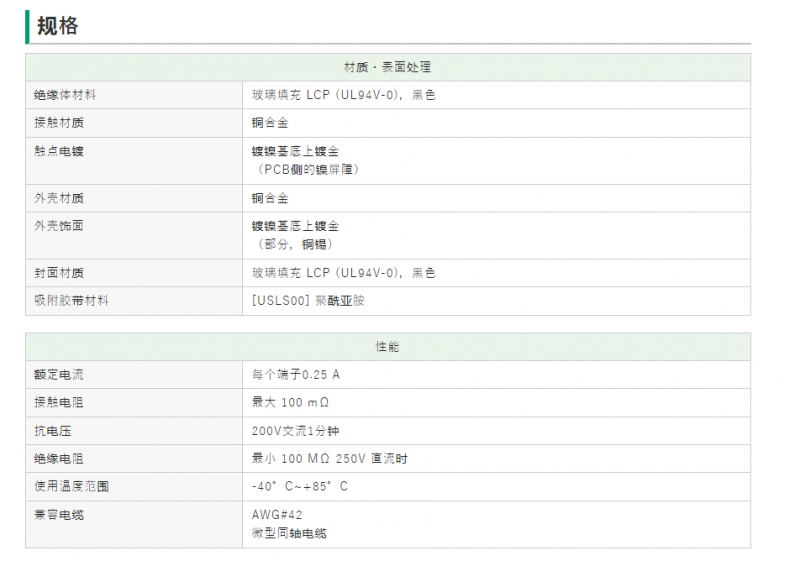Click the 每个端子0.25 A value
This screenshot has width=800, height=561.
click(296, 375)
